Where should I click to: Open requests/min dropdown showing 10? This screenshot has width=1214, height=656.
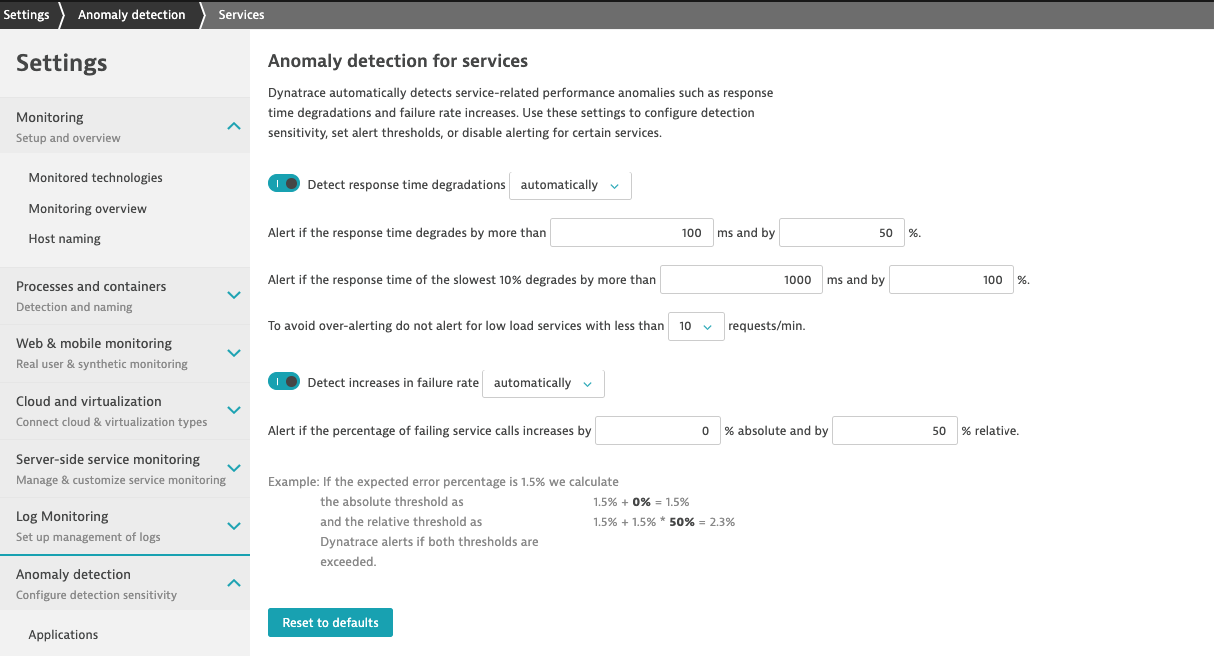[x=695, y=326]
